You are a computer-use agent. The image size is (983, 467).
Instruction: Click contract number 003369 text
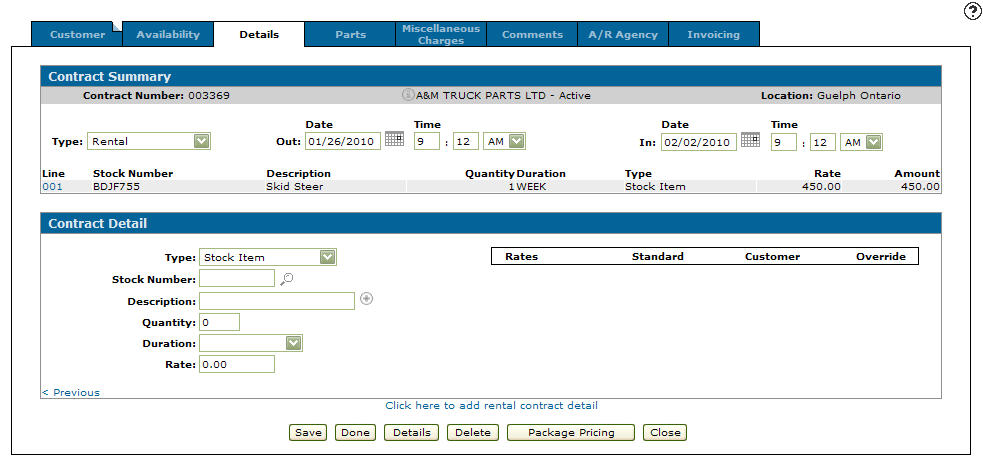[x=209, y=96]
